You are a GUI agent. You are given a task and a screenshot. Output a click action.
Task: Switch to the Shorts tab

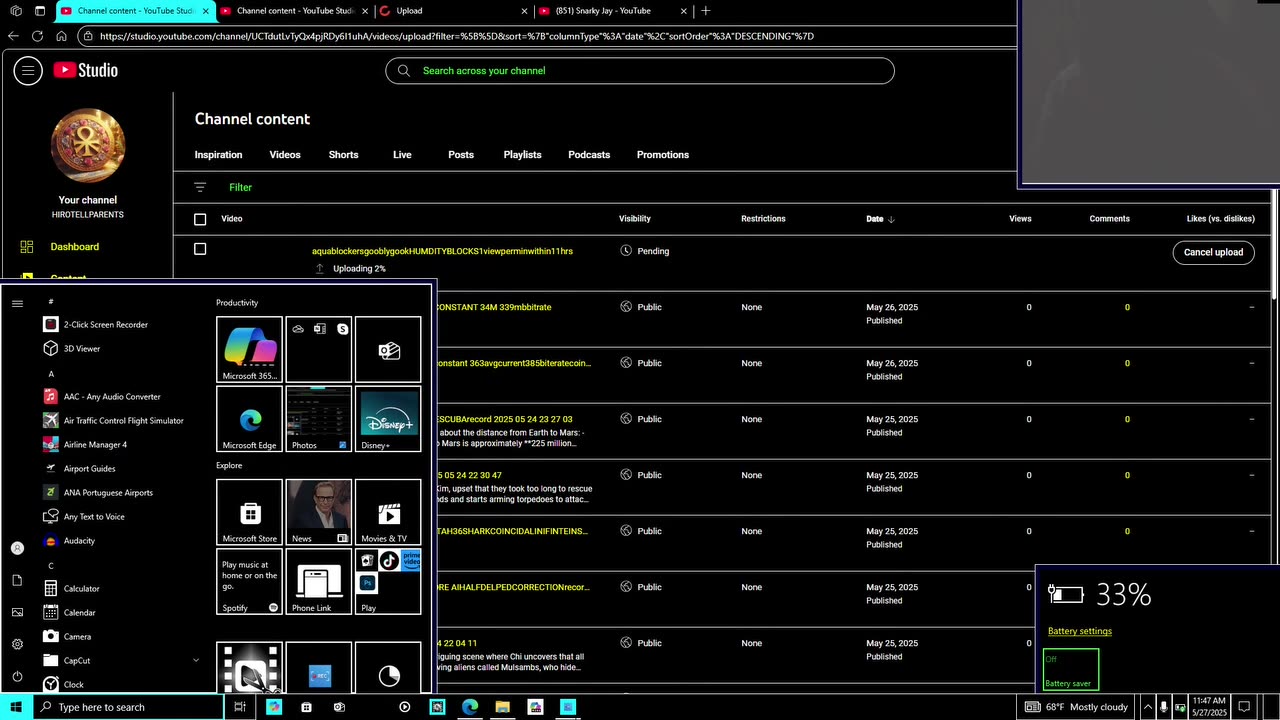(343, 155)
